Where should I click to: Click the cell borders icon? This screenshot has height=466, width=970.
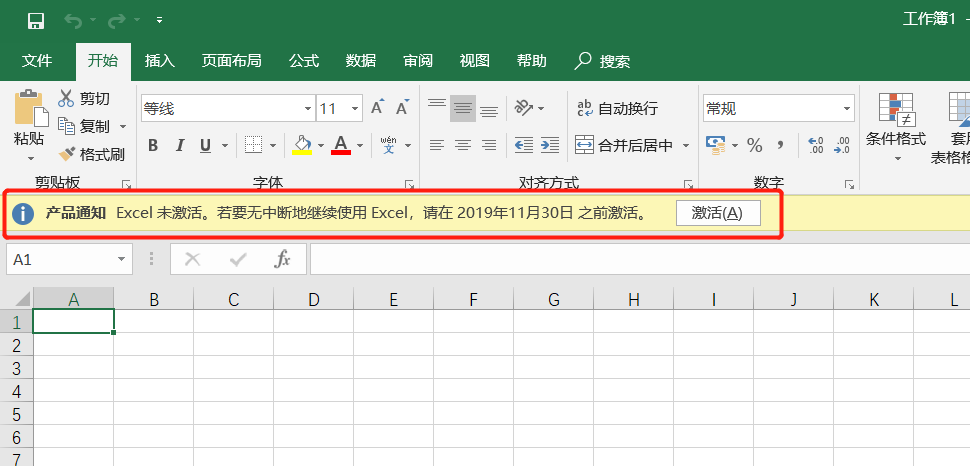[x=254, y=145]
